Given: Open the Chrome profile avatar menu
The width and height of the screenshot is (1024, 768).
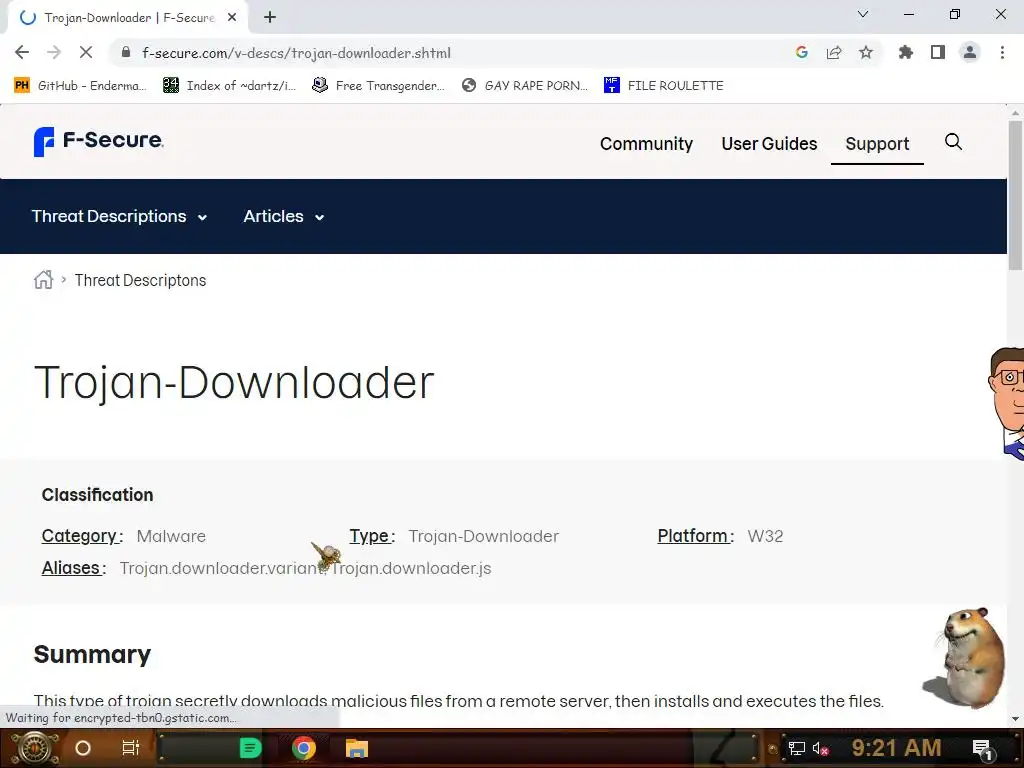Looking at the screenshot, I should 970,52.
